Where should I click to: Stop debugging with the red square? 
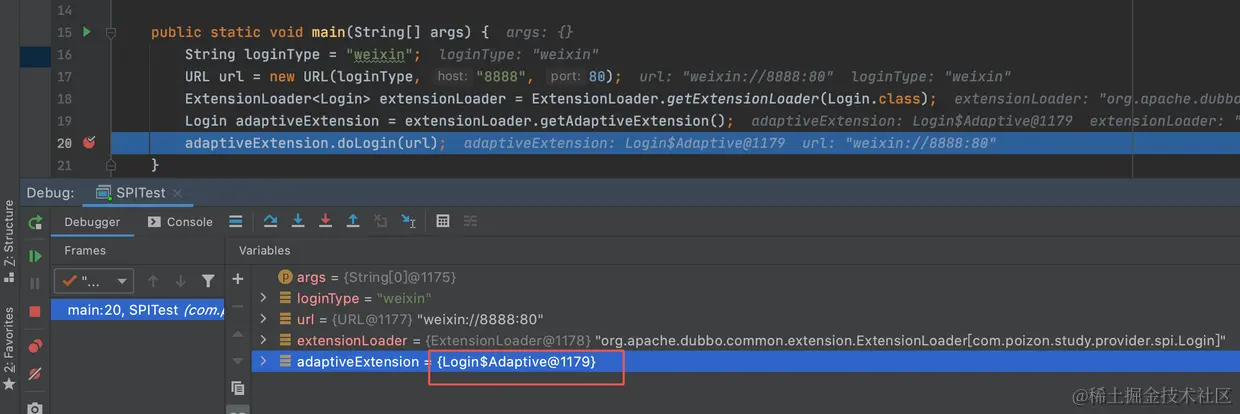pos(35,312)
